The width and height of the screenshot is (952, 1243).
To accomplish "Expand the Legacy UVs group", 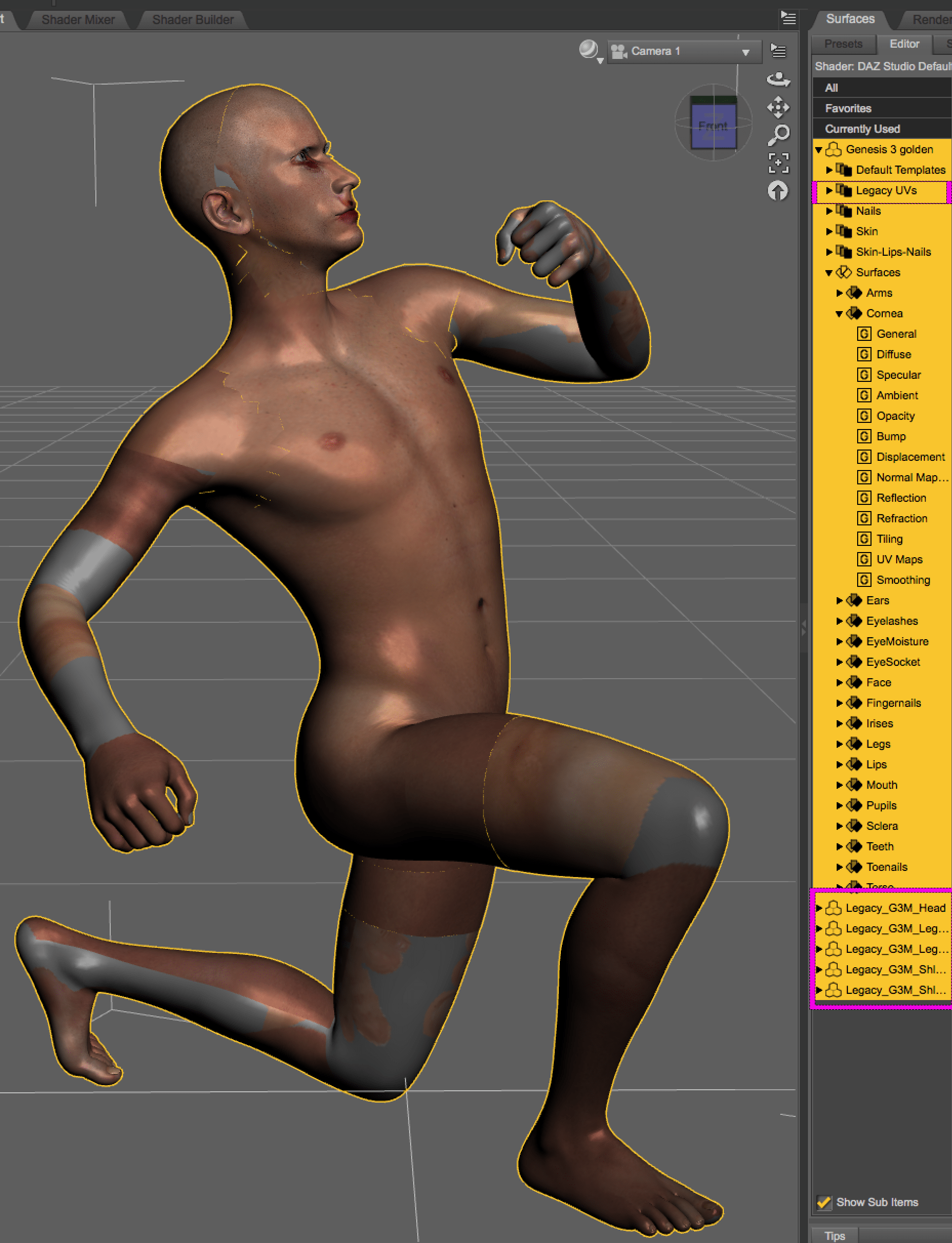I will pos(829,191).
